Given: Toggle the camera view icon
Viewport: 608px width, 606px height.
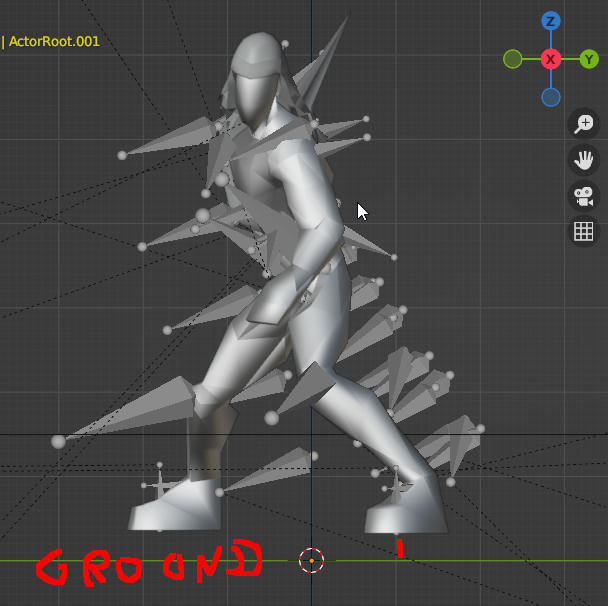Looking at the screenshot, I should [x=583, y=195].
